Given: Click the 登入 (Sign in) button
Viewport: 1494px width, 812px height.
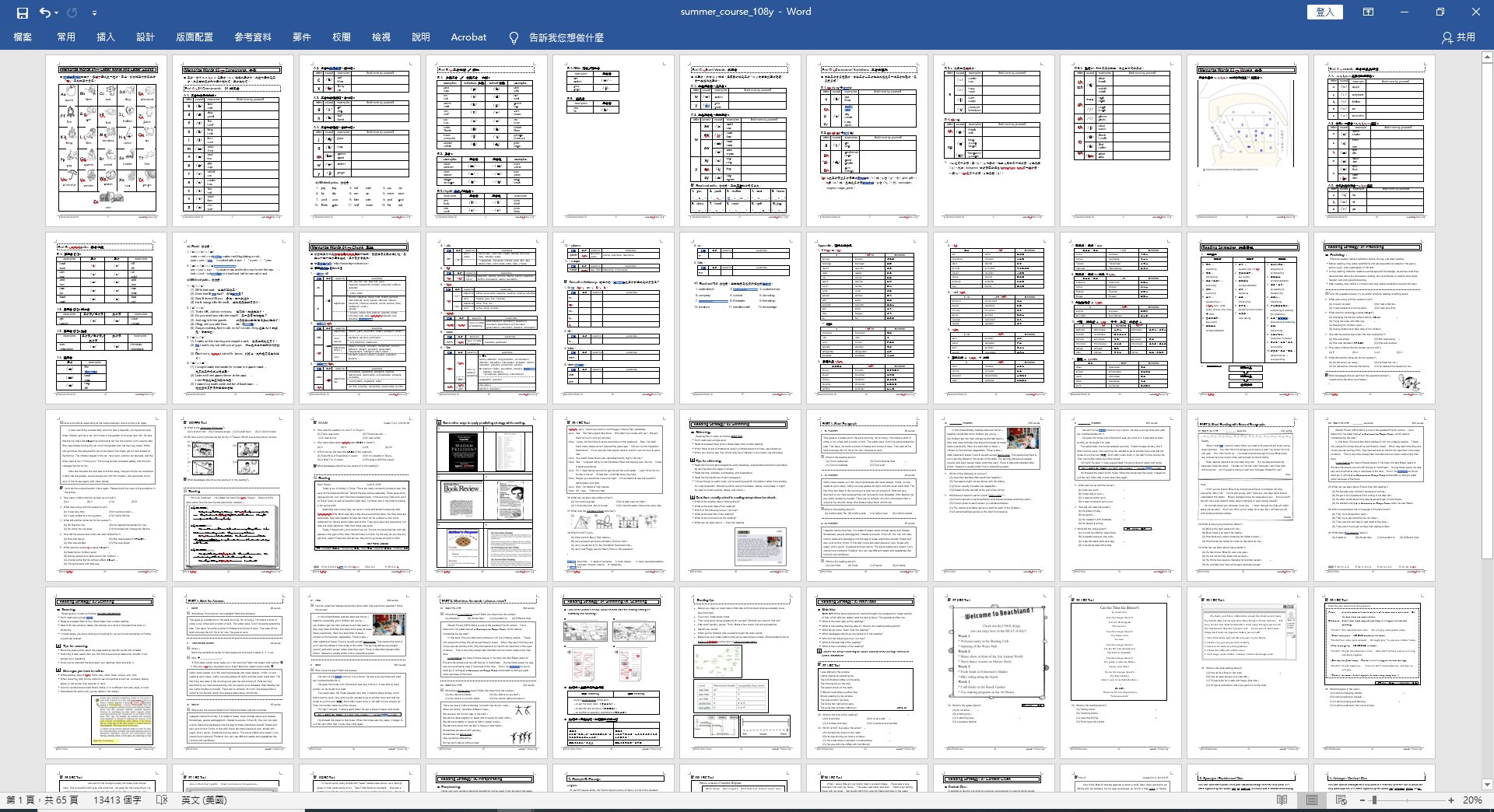Looking at the screenshot, I should (1324, 12).
